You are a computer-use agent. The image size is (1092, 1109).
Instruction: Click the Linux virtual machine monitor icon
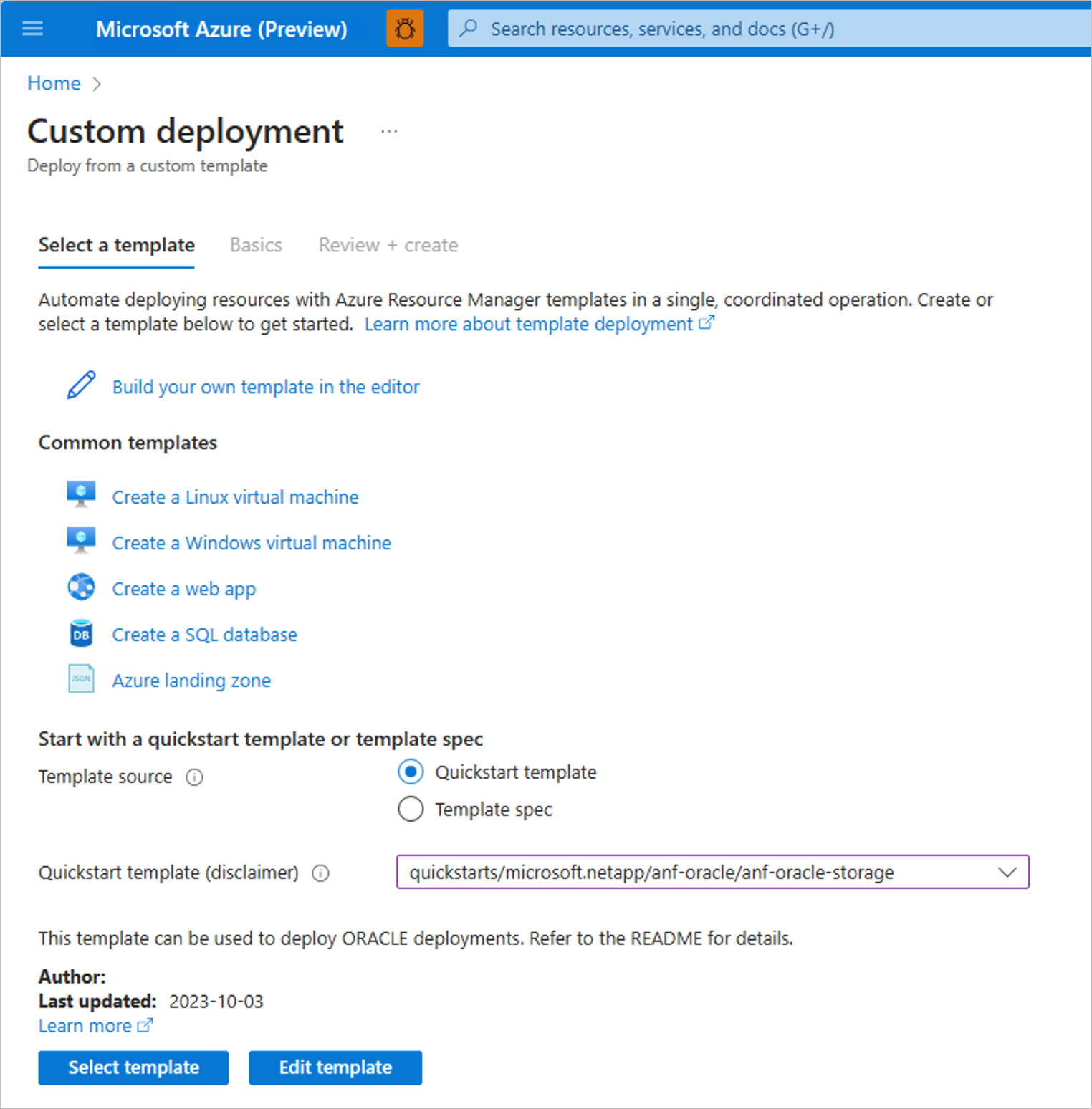click(x=81, y=495)
